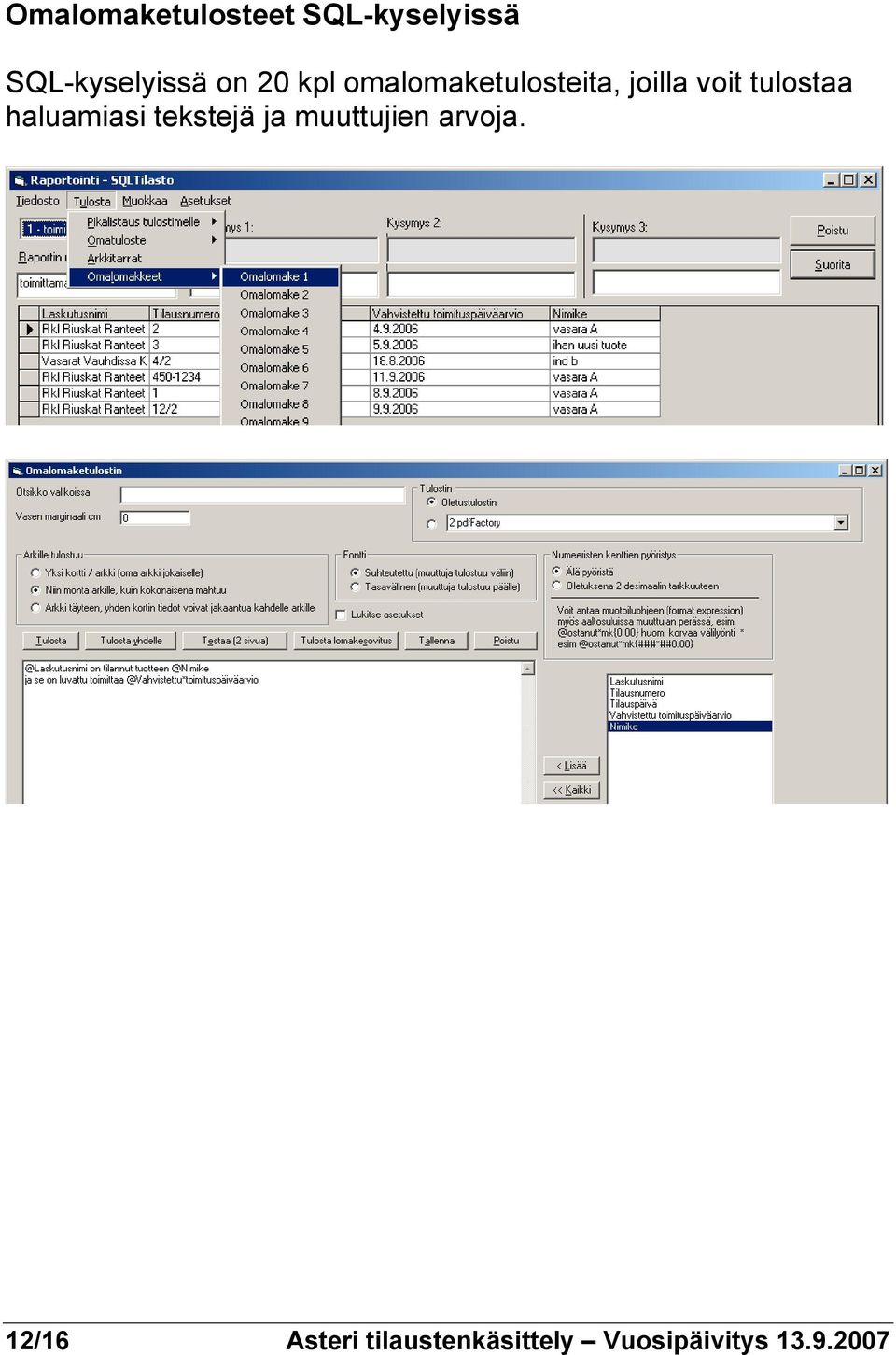The width and height of the screenshot is (896, 1355).
Task: Open the Tulosta menu
Action: [91, 201]
